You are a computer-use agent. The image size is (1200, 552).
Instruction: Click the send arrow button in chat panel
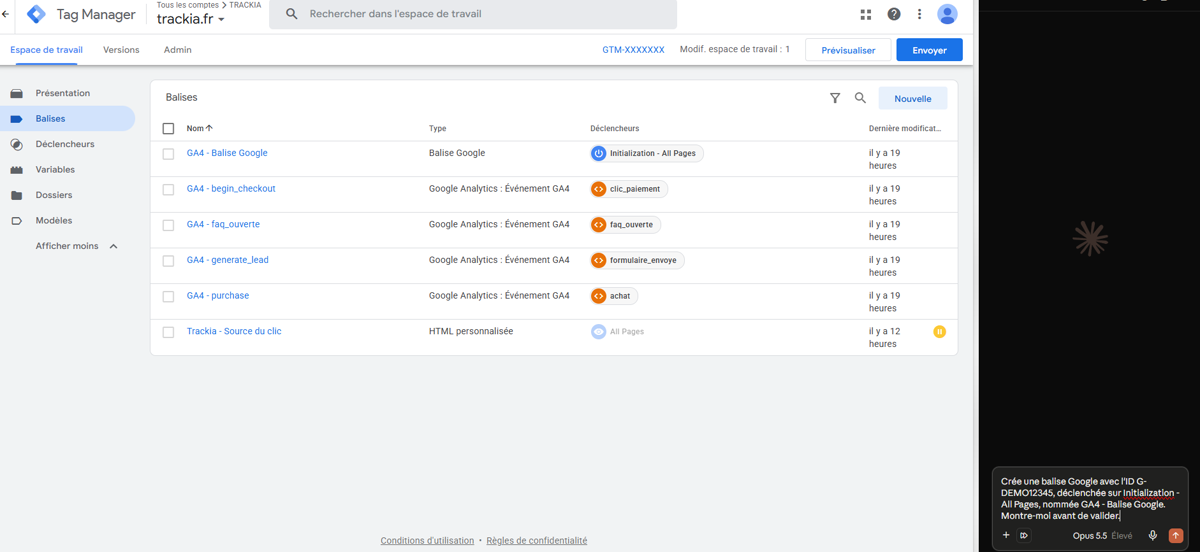pos(1176,536)
